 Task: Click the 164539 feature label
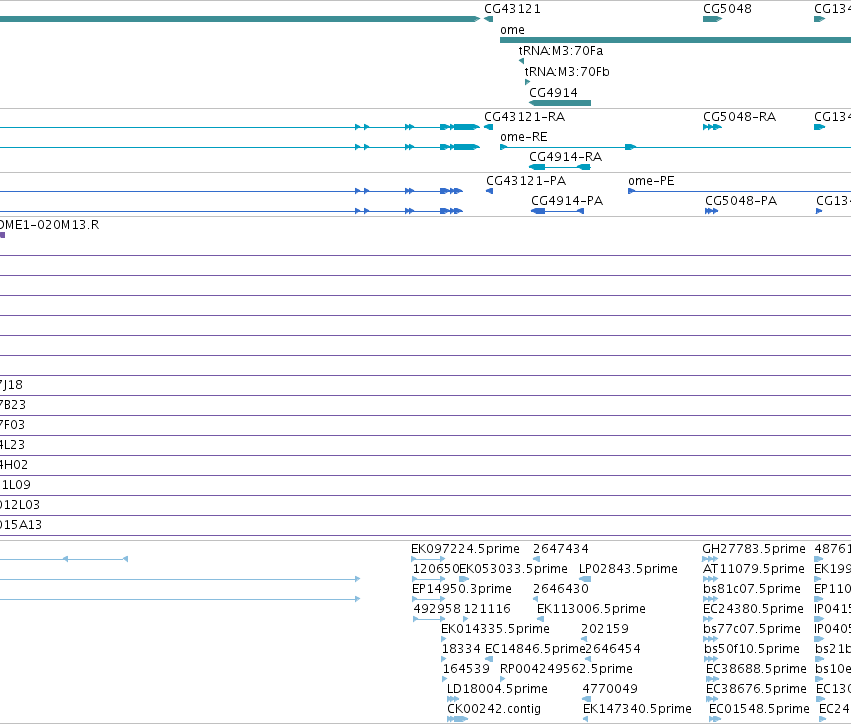466,669
